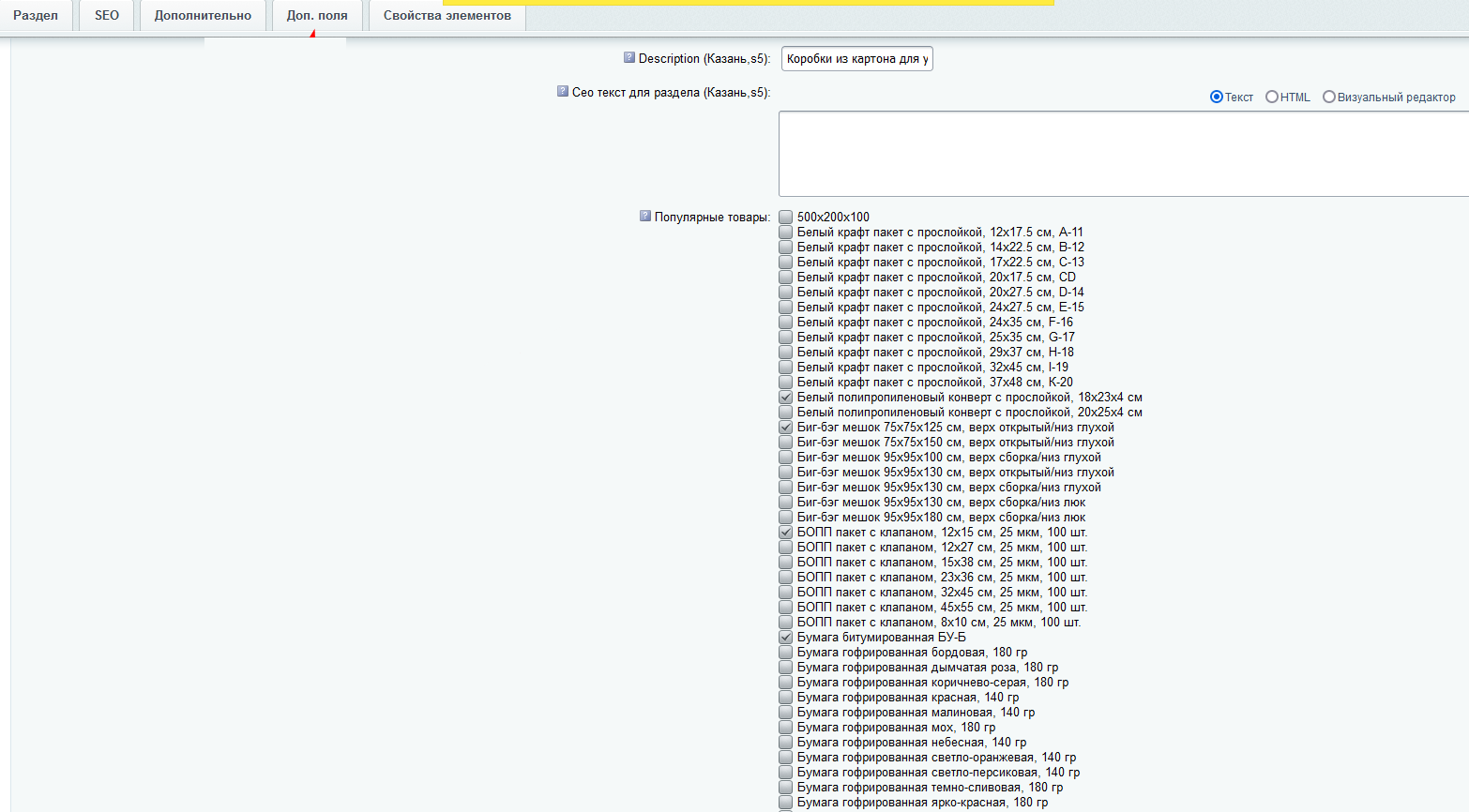Uncheck Белый полипропиленовый конверт 18x23x4 см
Viewport: 1469px width, 812px height.
coord(786,398)
